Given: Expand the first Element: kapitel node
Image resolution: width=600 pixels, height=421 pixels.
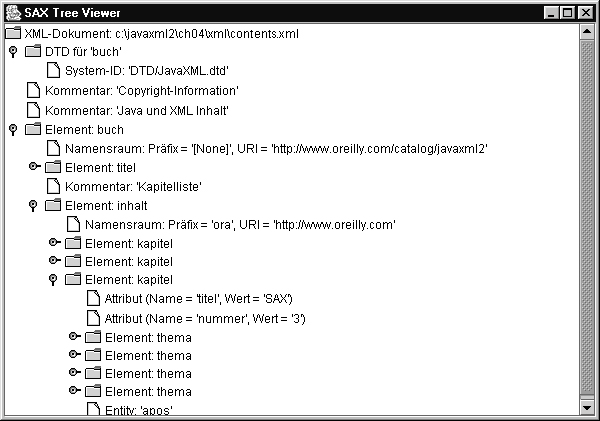Looking at the screenshot, I should (x=55, y=242).
